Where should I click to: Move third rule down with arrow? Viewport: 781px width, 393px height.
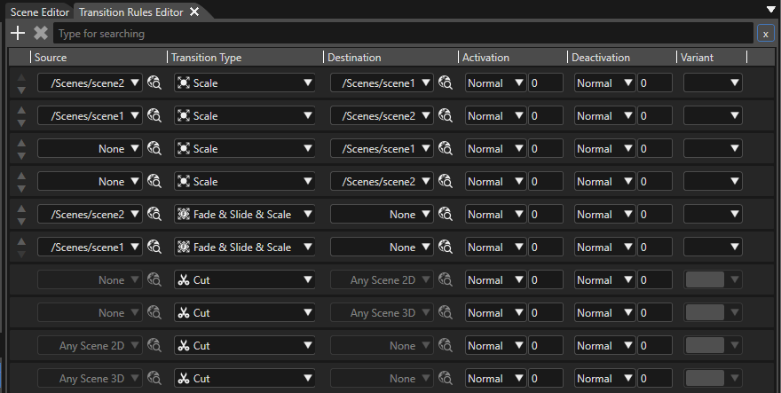click(x=21, y=155)
